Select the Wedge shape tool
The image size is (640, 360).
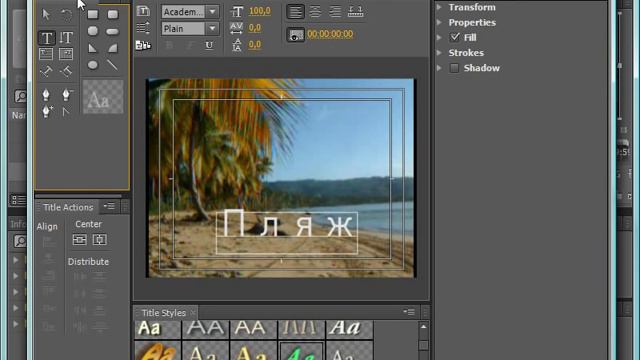pos(93,48)
